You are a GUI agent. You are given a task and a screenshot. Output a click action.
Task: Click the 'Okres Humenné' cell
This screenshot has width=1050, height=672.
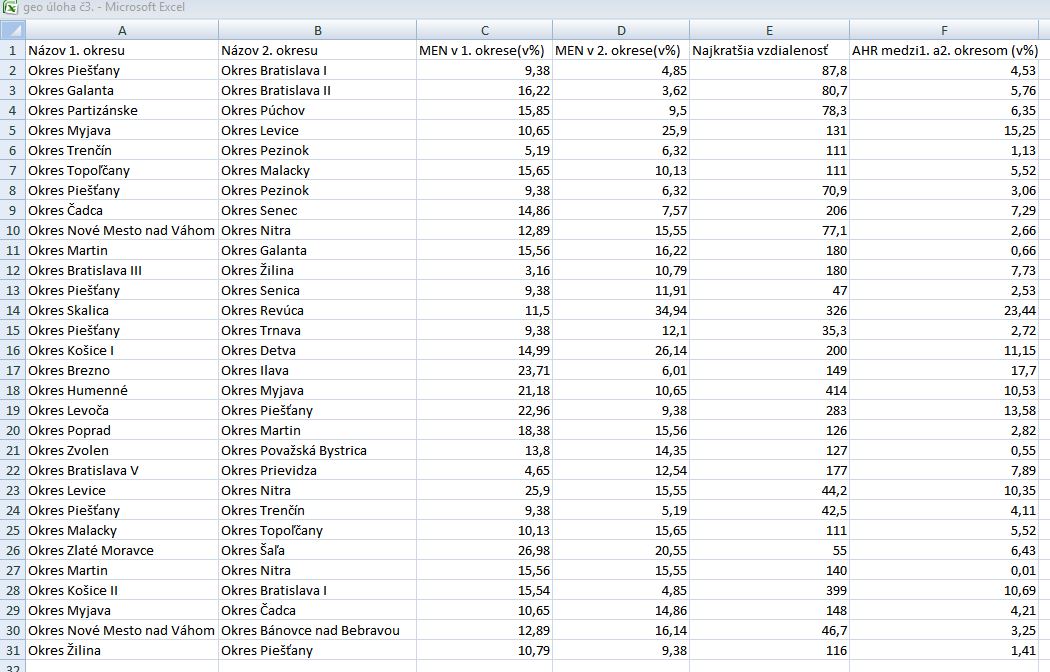122,390
